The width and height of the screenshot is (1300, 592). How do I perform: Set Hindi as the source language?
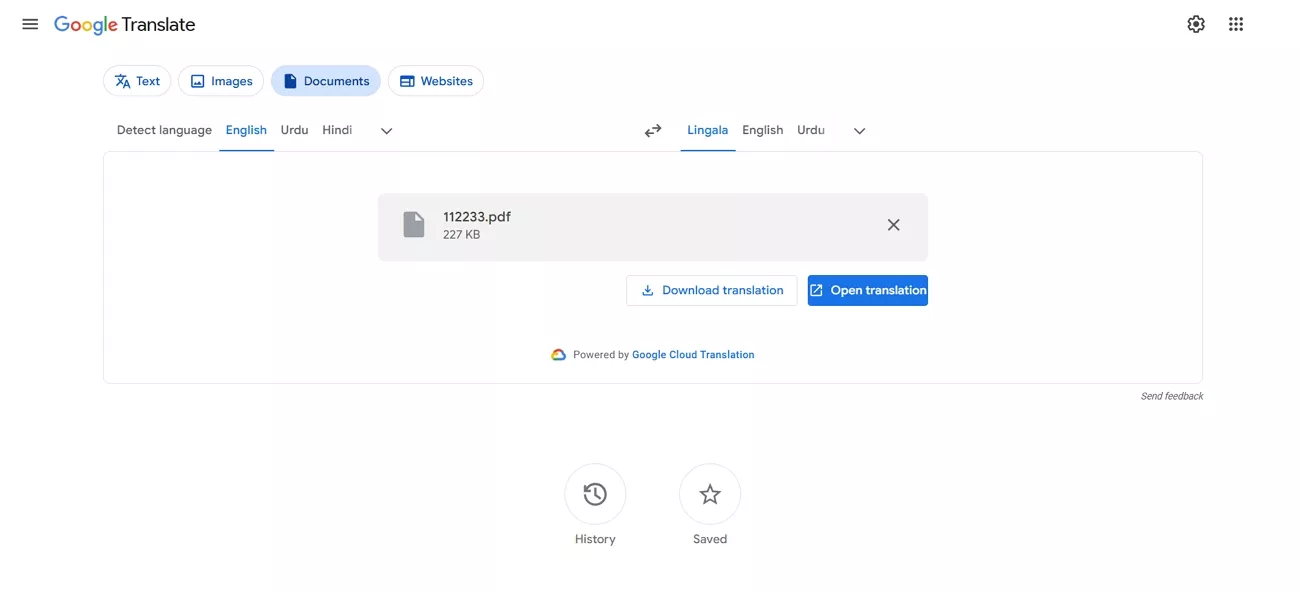coord(337,130)
